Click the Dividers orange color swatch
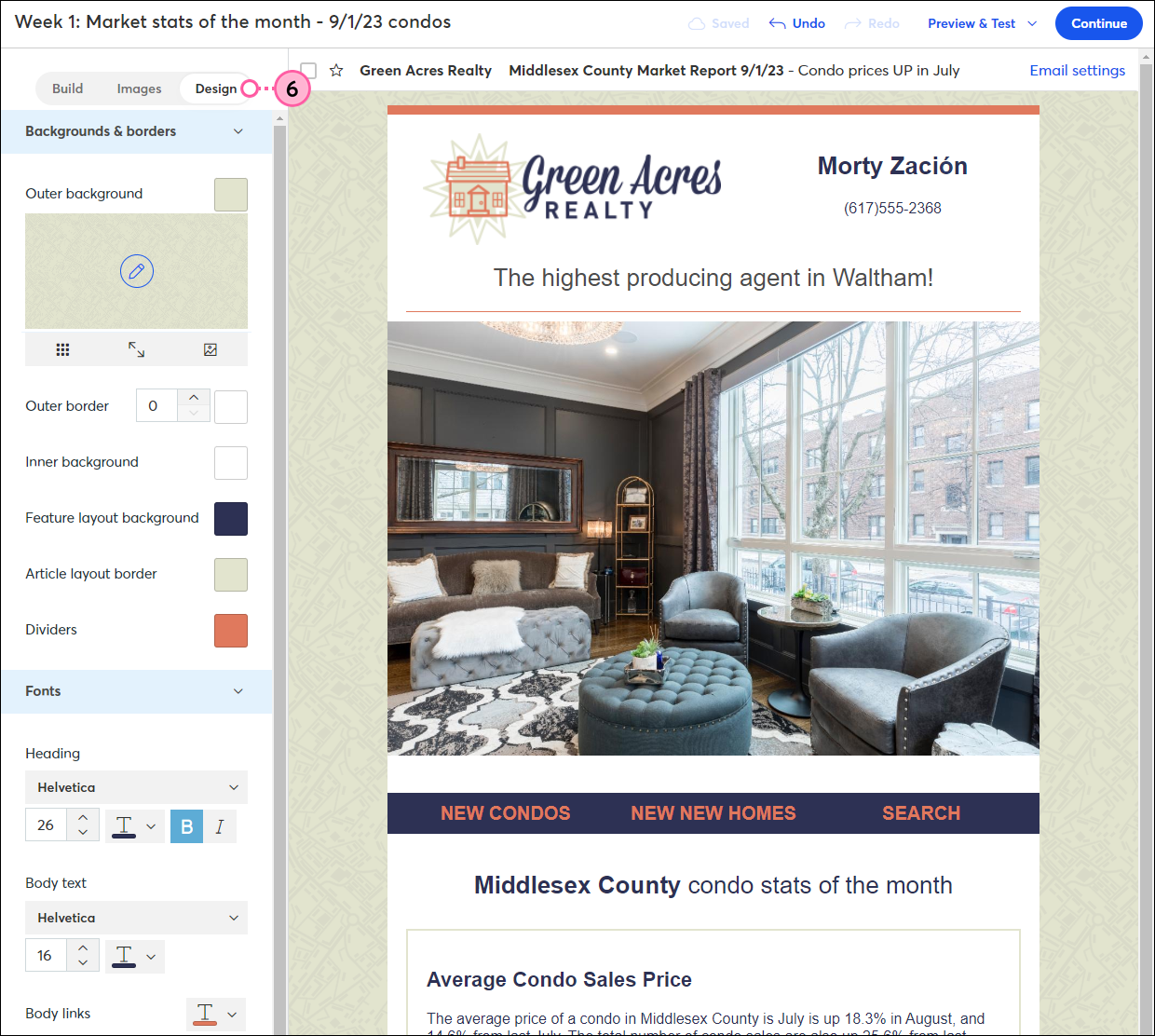1155x1036 pixels. click(231, 631)
